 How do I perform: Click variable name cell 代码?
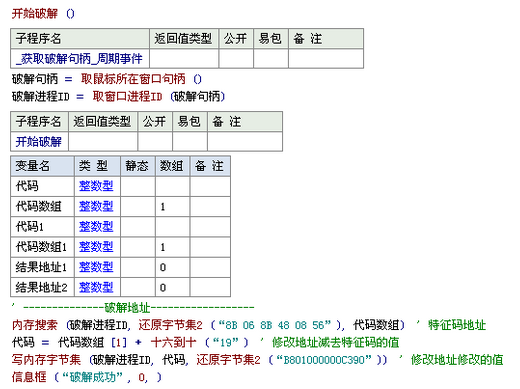pos(42,186)
